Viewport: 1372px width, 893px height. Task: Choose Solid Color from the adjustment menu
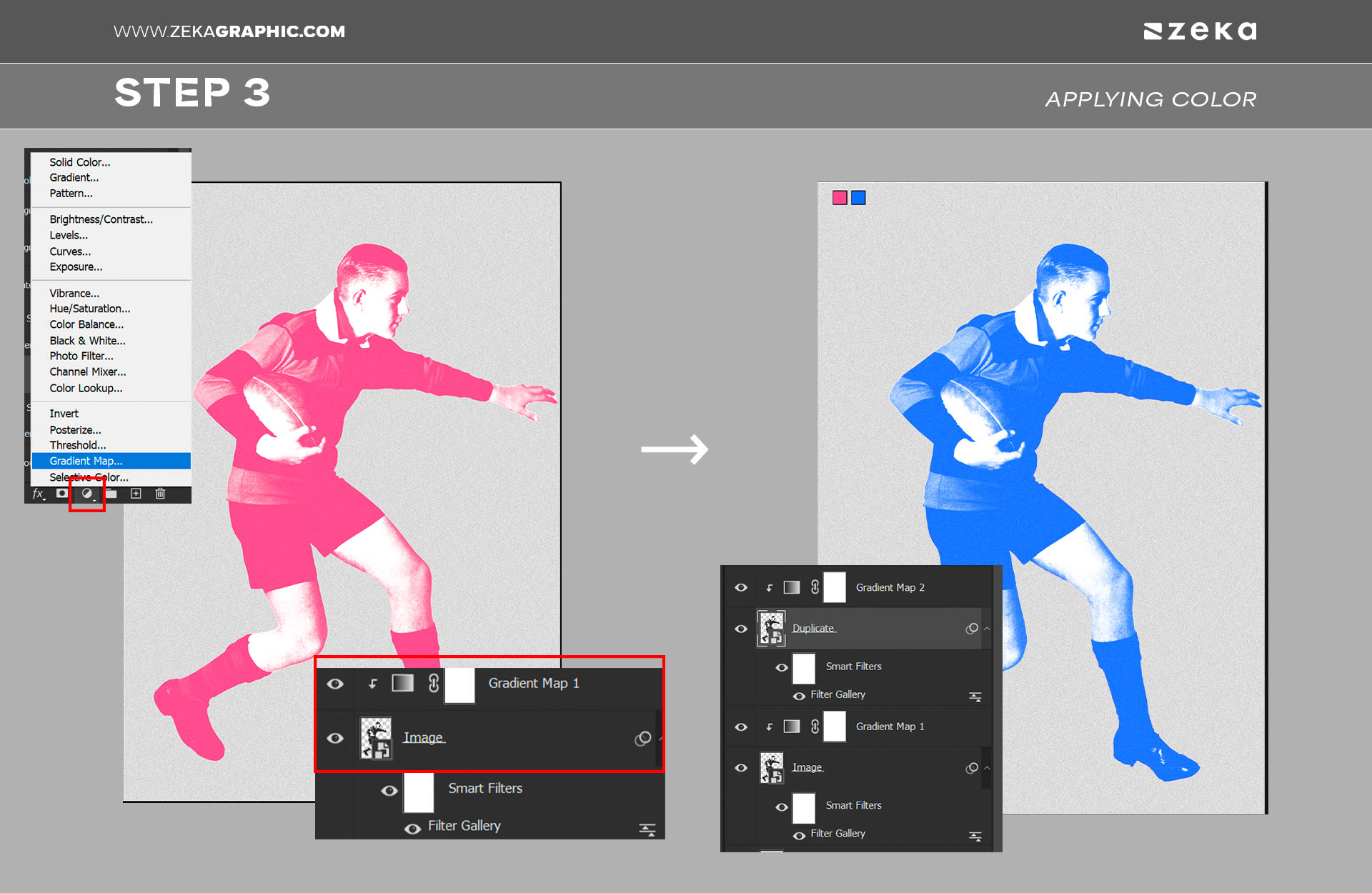(80, 162)
